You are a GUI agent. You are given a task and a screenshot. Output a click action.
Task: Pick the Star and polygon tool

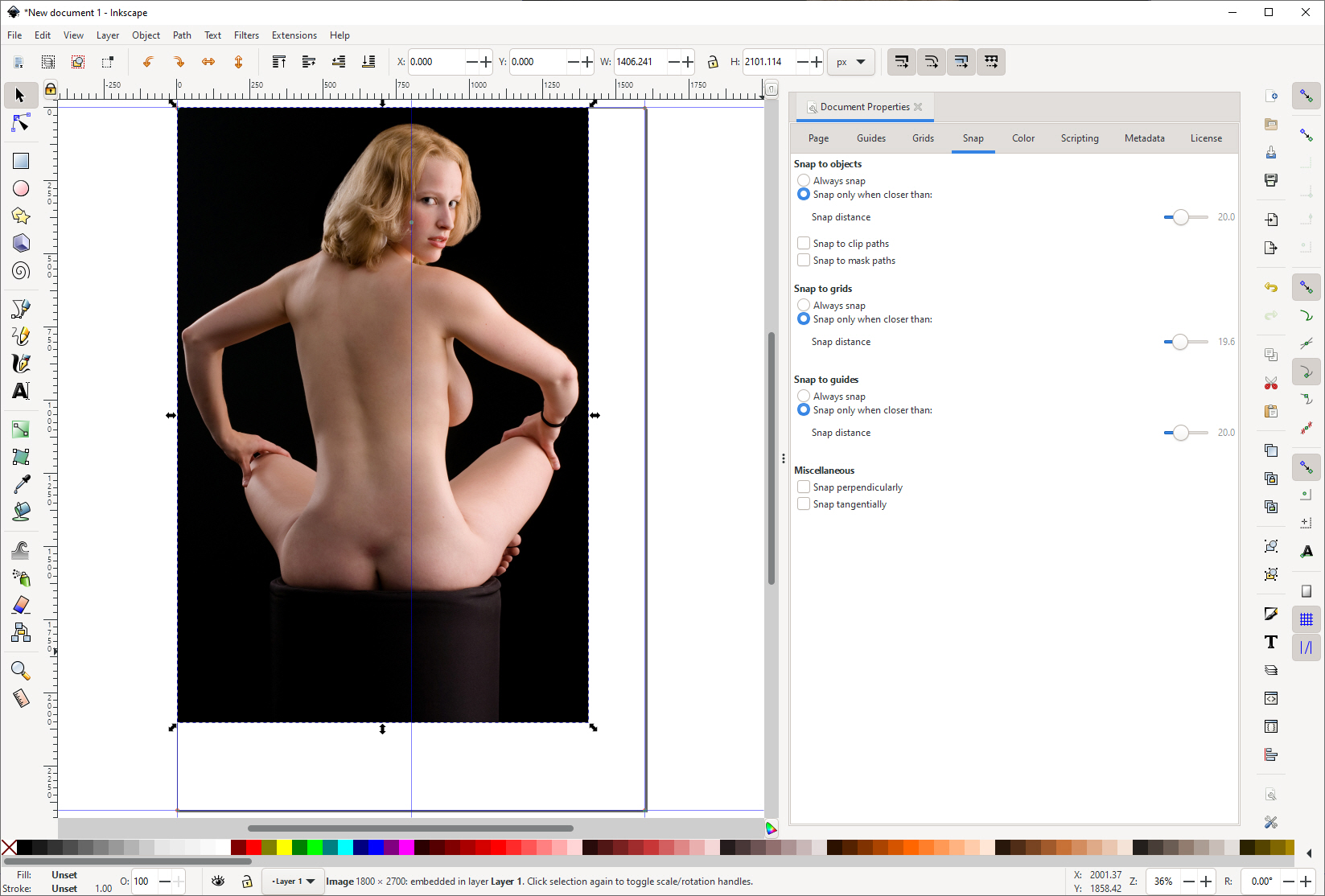pyautogui.click(x=21, y=216)
